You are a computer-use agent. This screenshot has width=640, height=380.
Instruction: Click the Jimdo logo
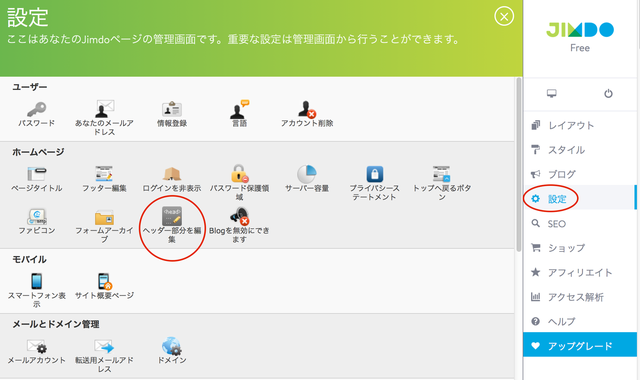coord(580,30)
